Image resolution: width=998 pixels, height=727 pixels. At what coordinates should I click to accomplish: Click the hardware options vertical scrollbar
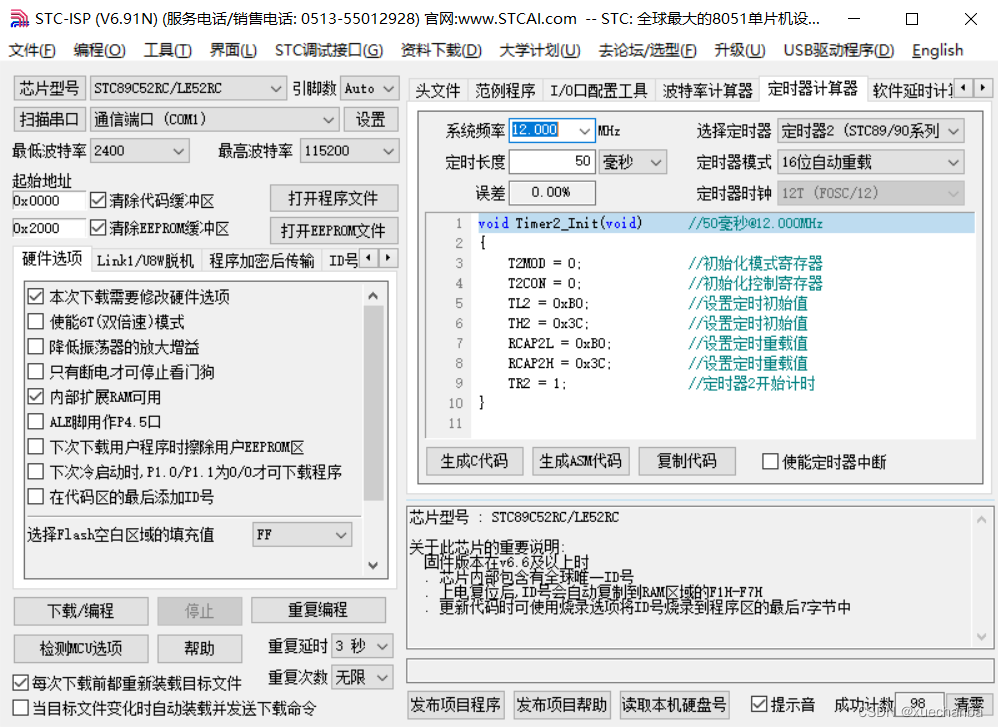pyautogui.click(x=374, y=404)
